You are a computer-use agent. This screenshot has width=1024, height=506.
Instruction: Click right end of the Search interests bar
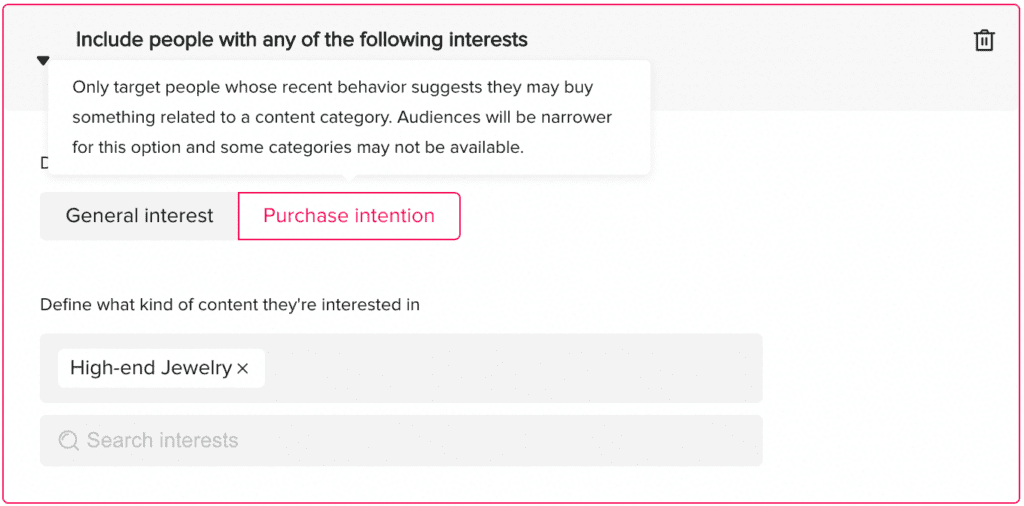point(731,441)
